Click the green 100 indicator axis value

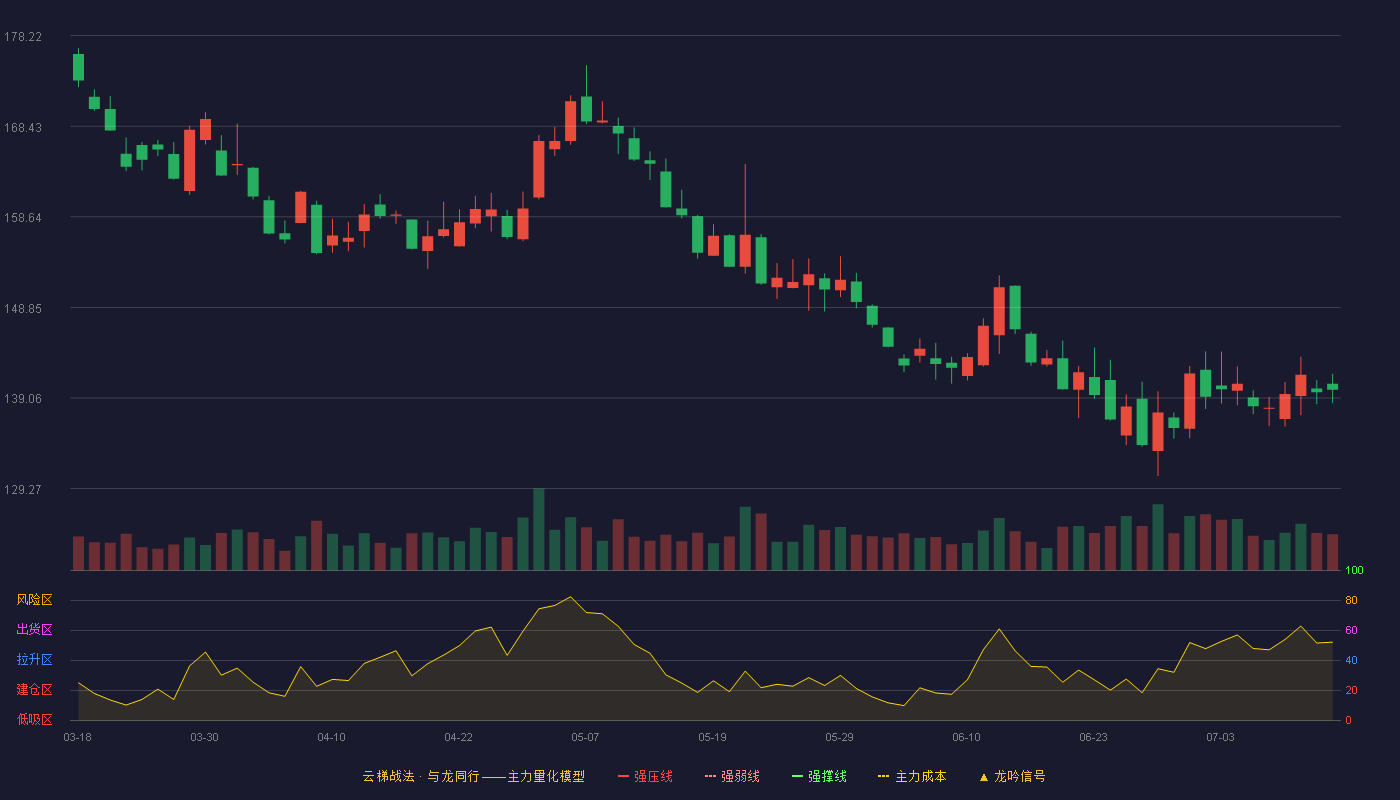tap(1354, 571)
